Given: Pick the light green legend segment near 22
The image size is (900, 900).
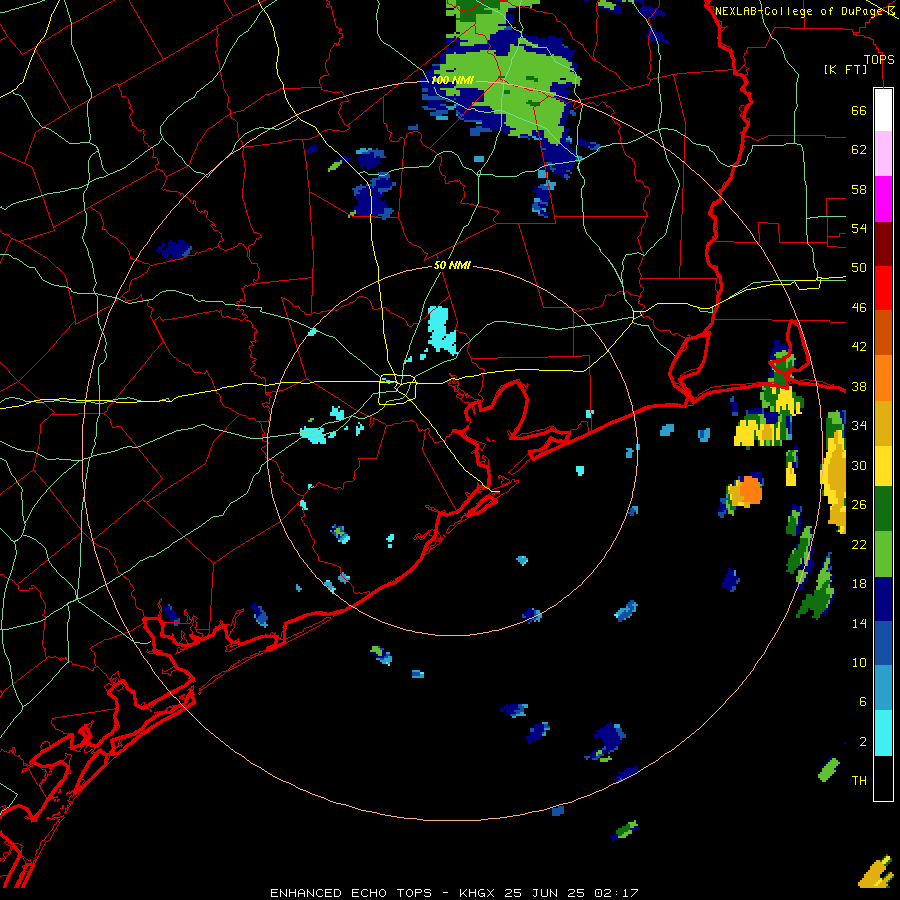Looking at the screenshot, I should pos(883,554).
